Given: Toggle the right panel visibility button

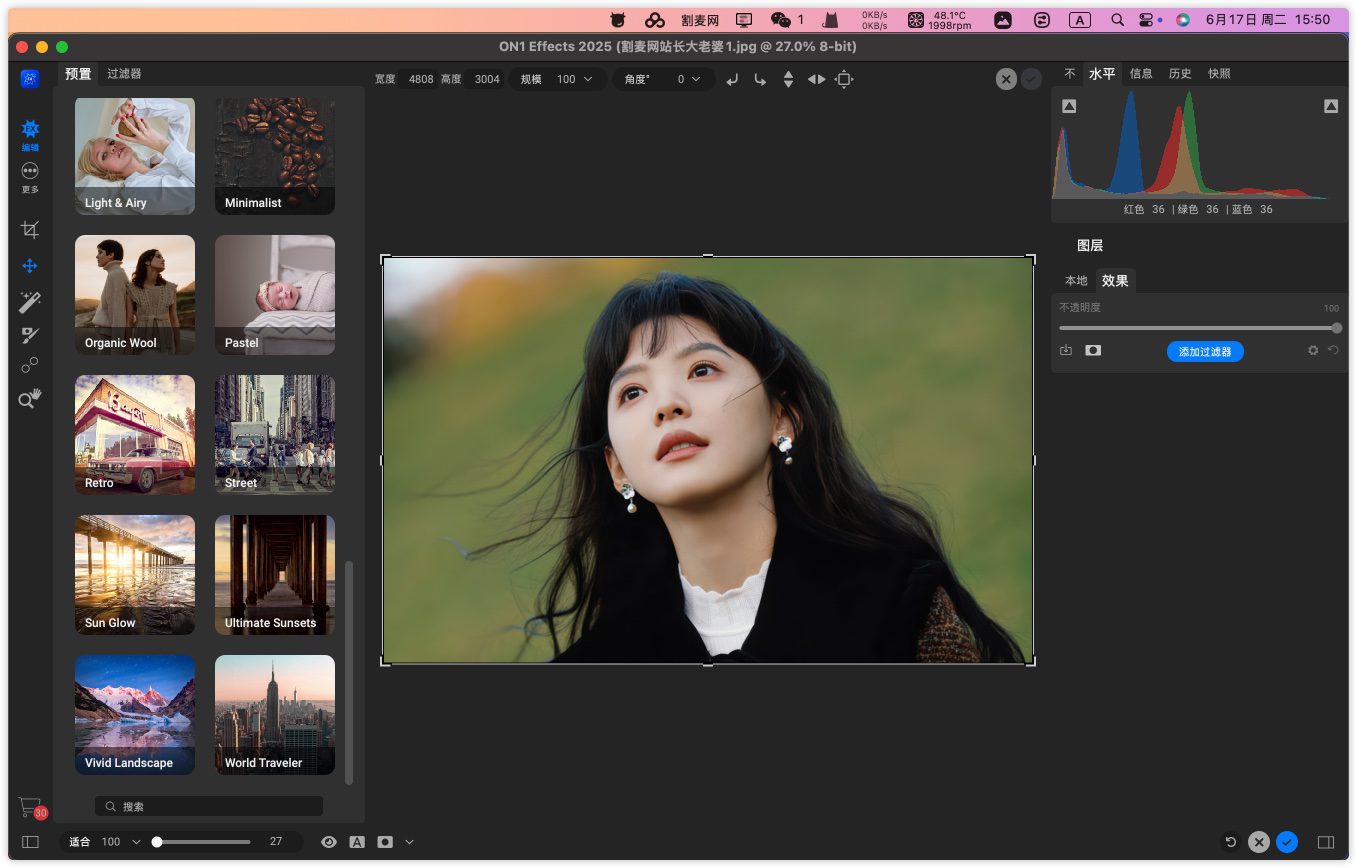Looking at the screenshot, I should 1326,842.
